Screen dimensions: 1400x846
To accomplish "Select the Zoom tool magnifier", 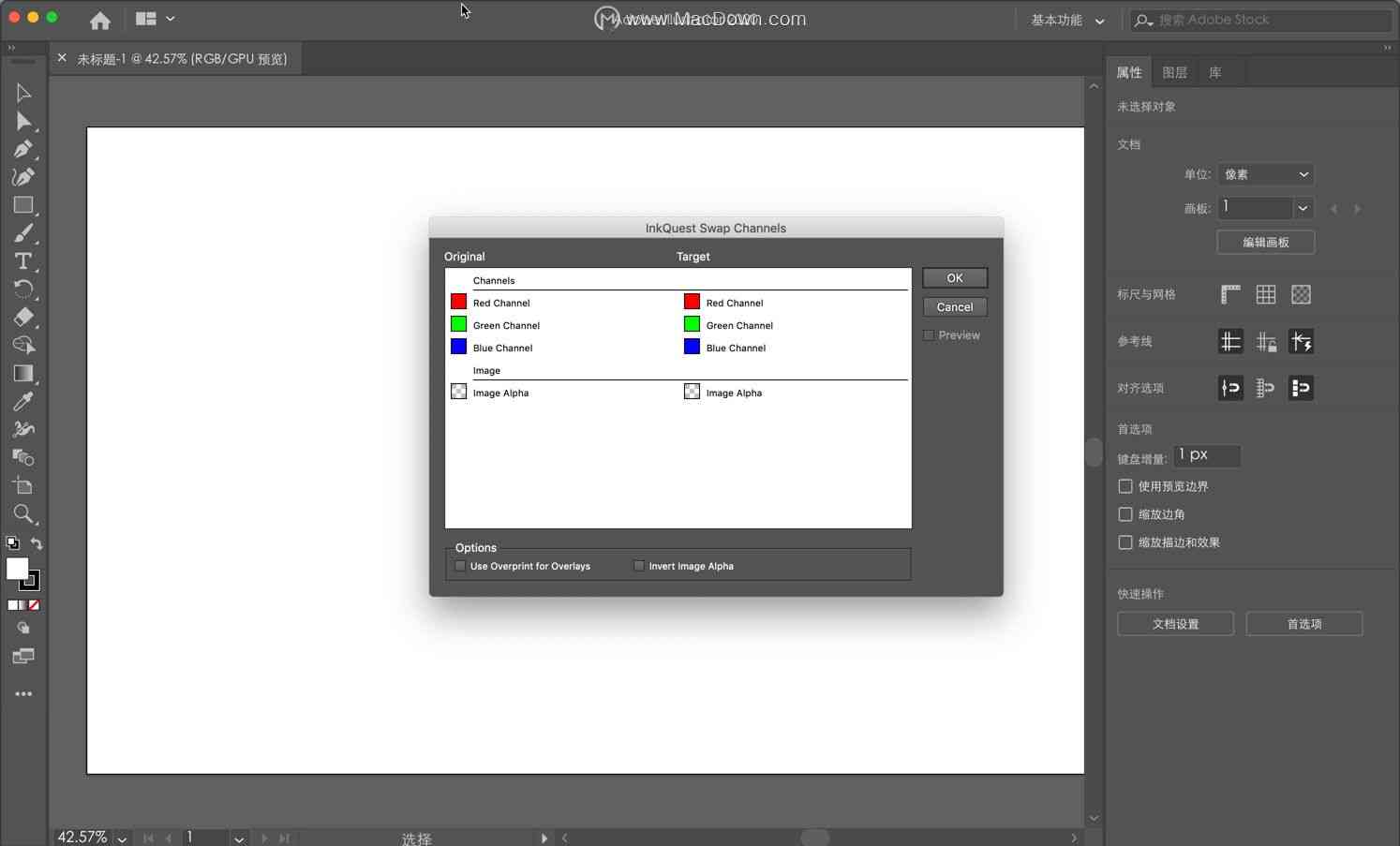I will point(23,513).
